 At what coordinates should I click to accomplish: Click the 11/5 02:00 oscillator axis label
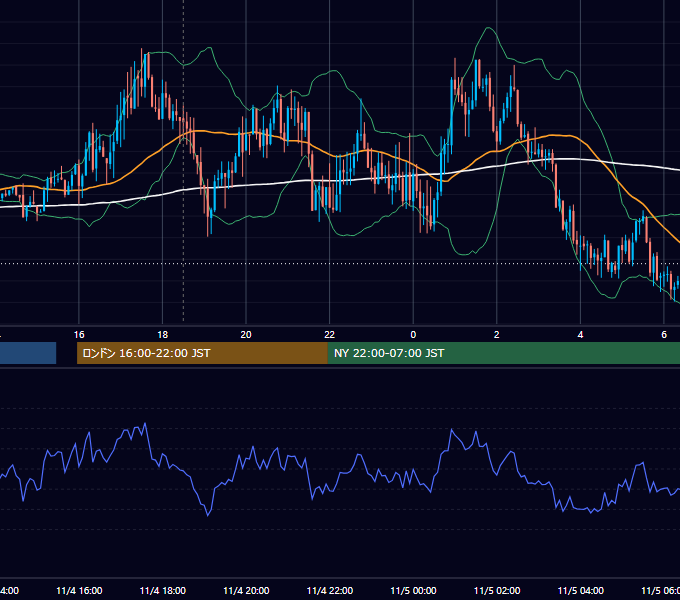497,591
